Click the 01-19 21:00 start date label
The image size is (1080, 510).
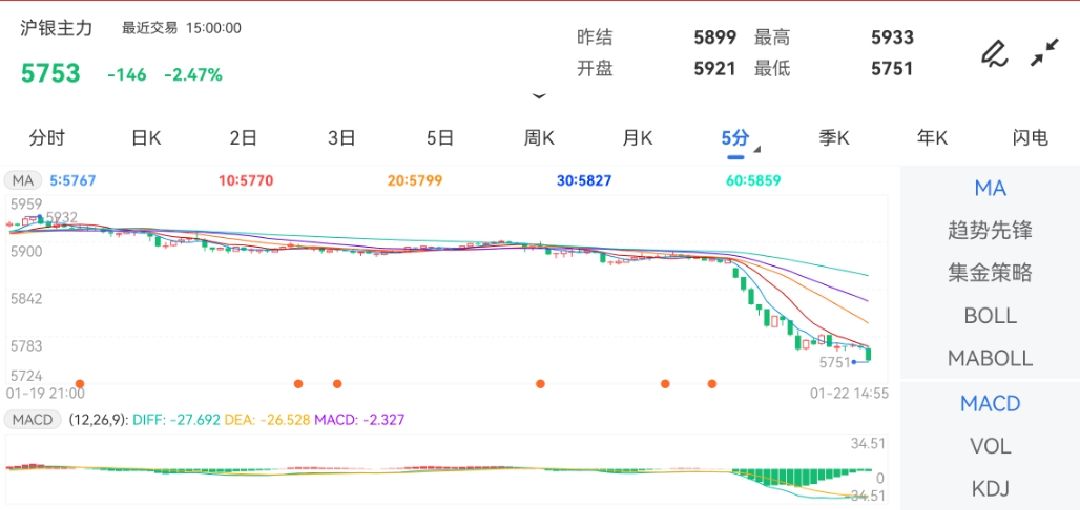[x=45, y=394]
